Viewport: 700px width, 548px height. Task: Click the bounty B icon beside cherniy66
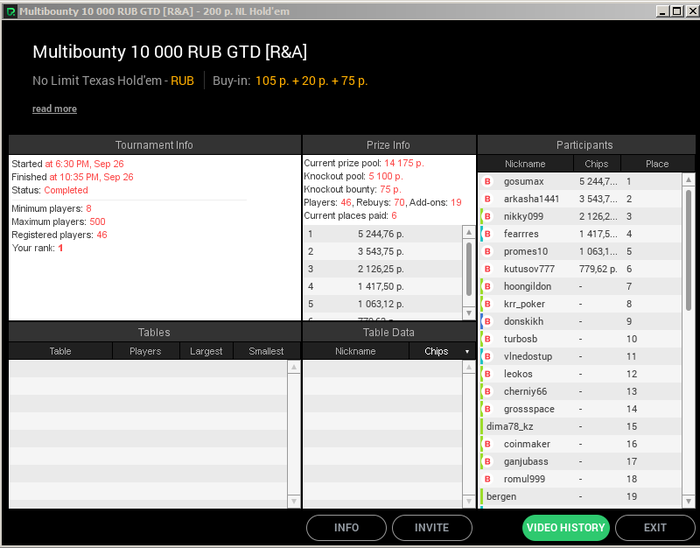pos(488,391)
